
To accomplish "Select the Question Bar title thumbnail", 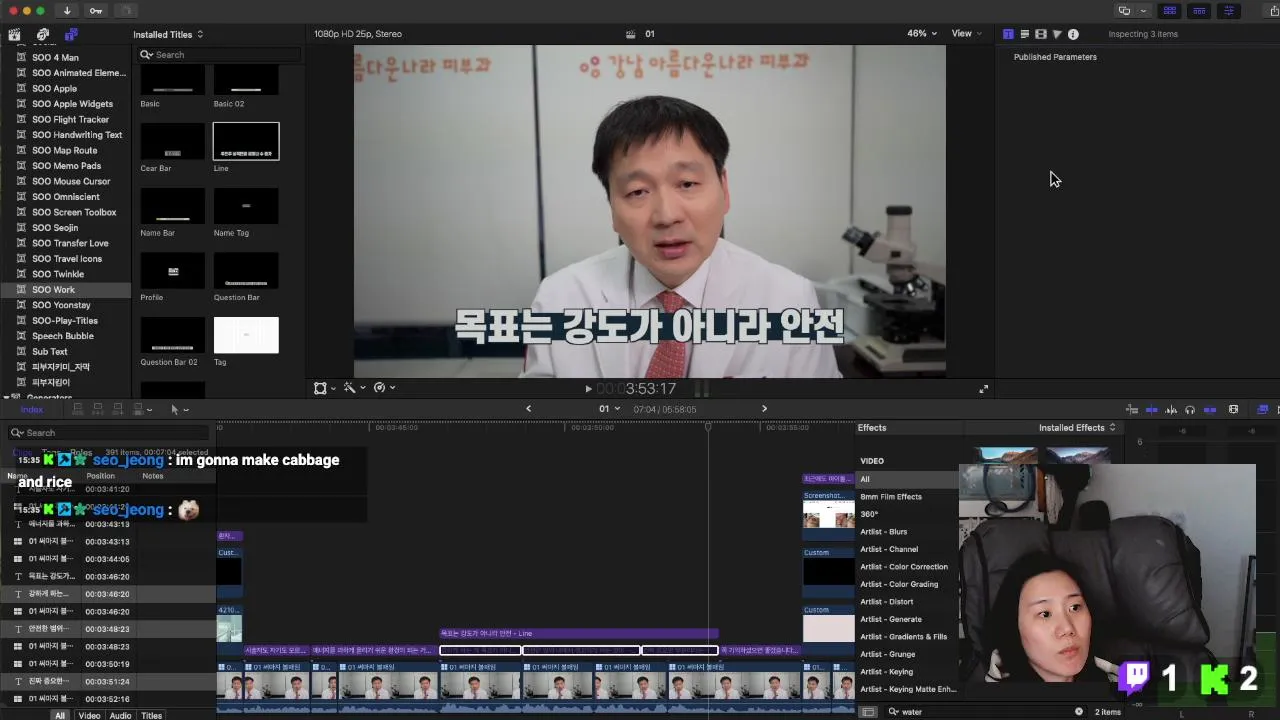I will (246, 271).
